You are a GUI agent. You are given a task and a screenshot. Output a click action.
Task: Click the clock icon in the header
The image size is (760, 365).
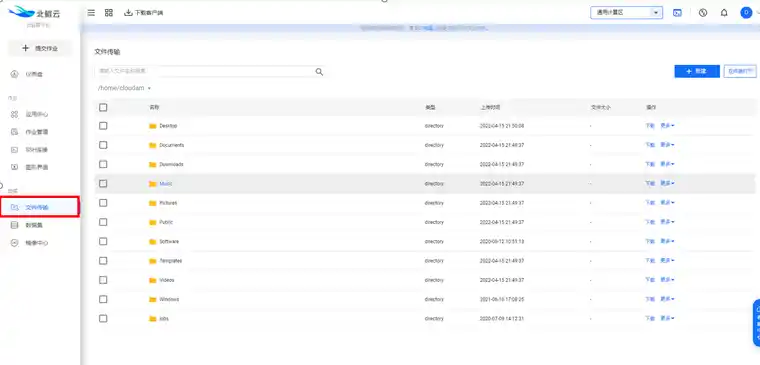[703, 13]
